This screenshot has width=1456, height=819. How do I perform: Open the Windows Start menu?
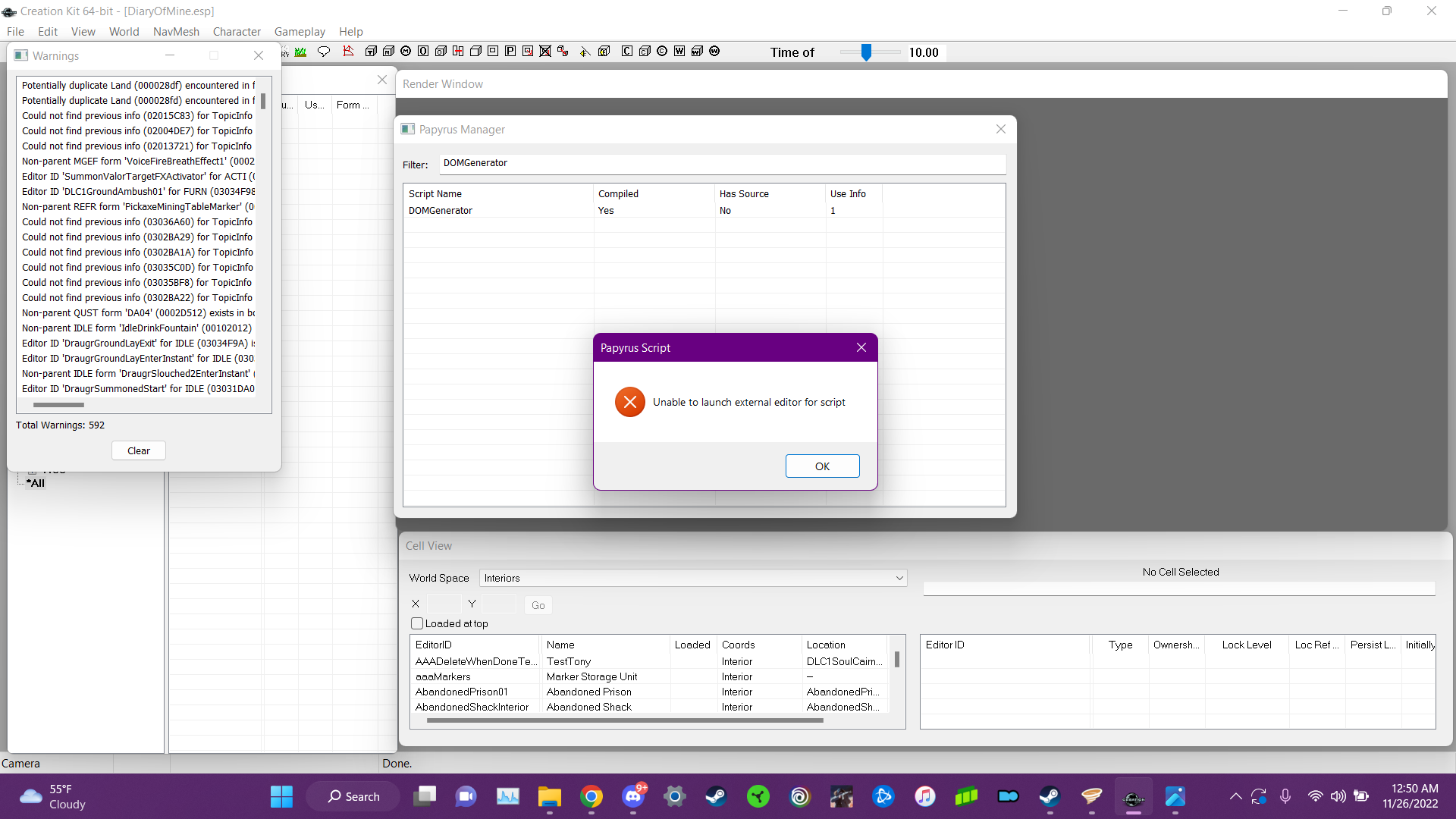[x=281, y=796]
